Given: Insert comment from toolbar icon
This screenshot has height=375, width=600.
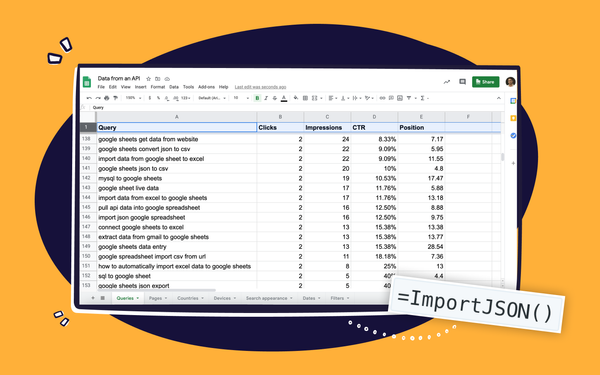Looking at the screenshot, I should pyautogui.click(x=391, y=98).
